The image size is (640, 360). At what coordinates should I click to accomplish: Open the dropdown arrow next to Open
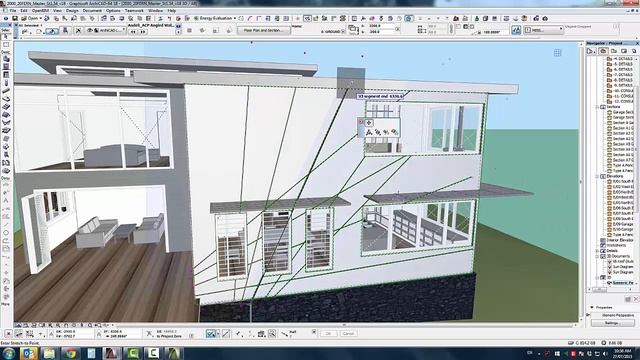pyautogui.click(x=41, y=18)
